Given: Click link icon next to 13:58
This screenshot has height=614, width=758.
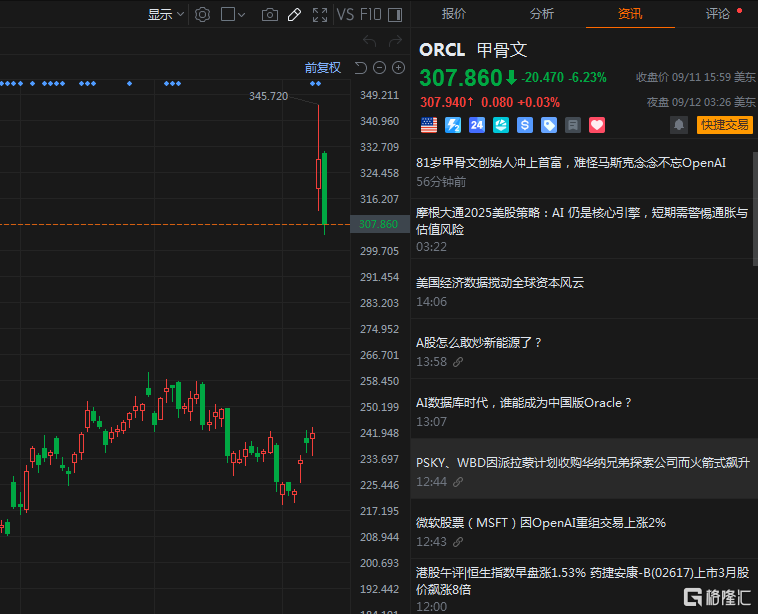Looking at the screenshot, I should pos(458,362).
